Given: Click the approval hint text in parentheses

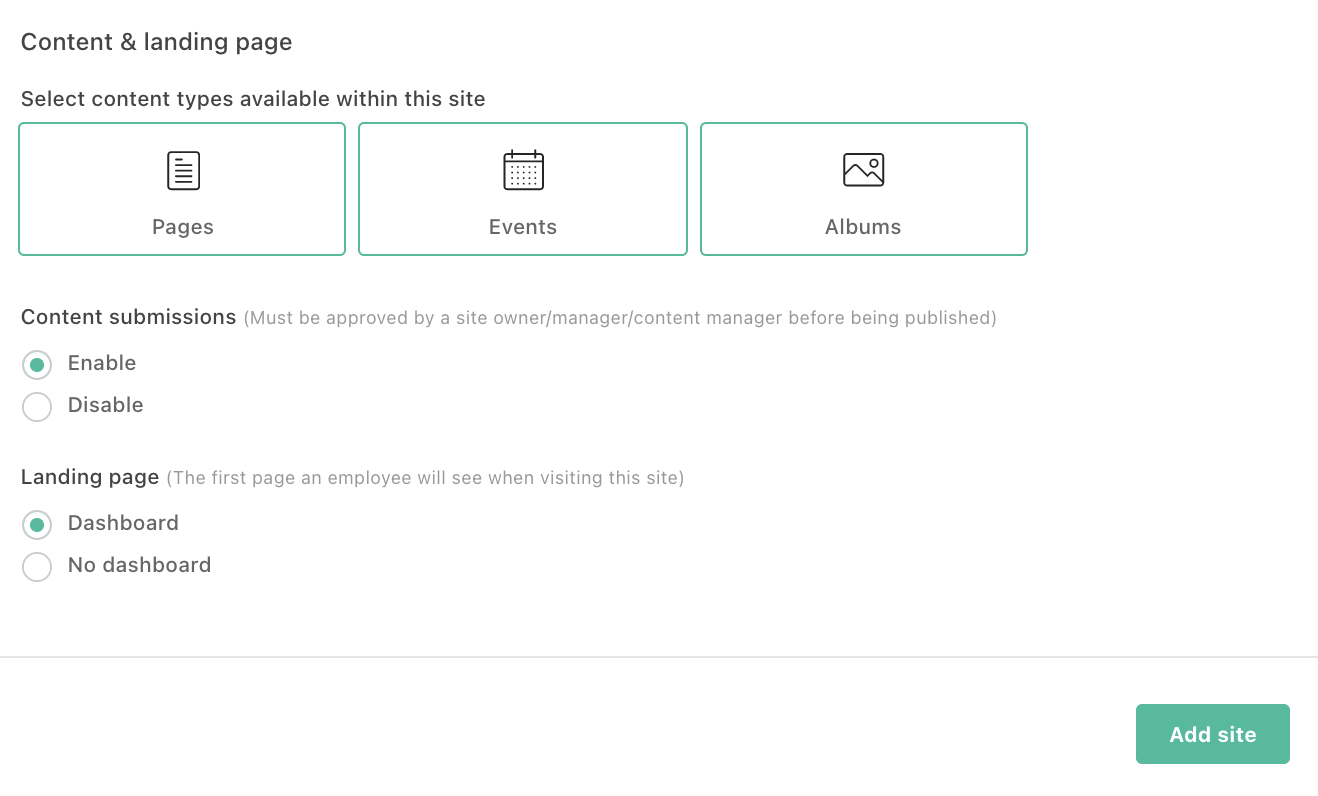Looking at the screenshot, I should point(620,318).
